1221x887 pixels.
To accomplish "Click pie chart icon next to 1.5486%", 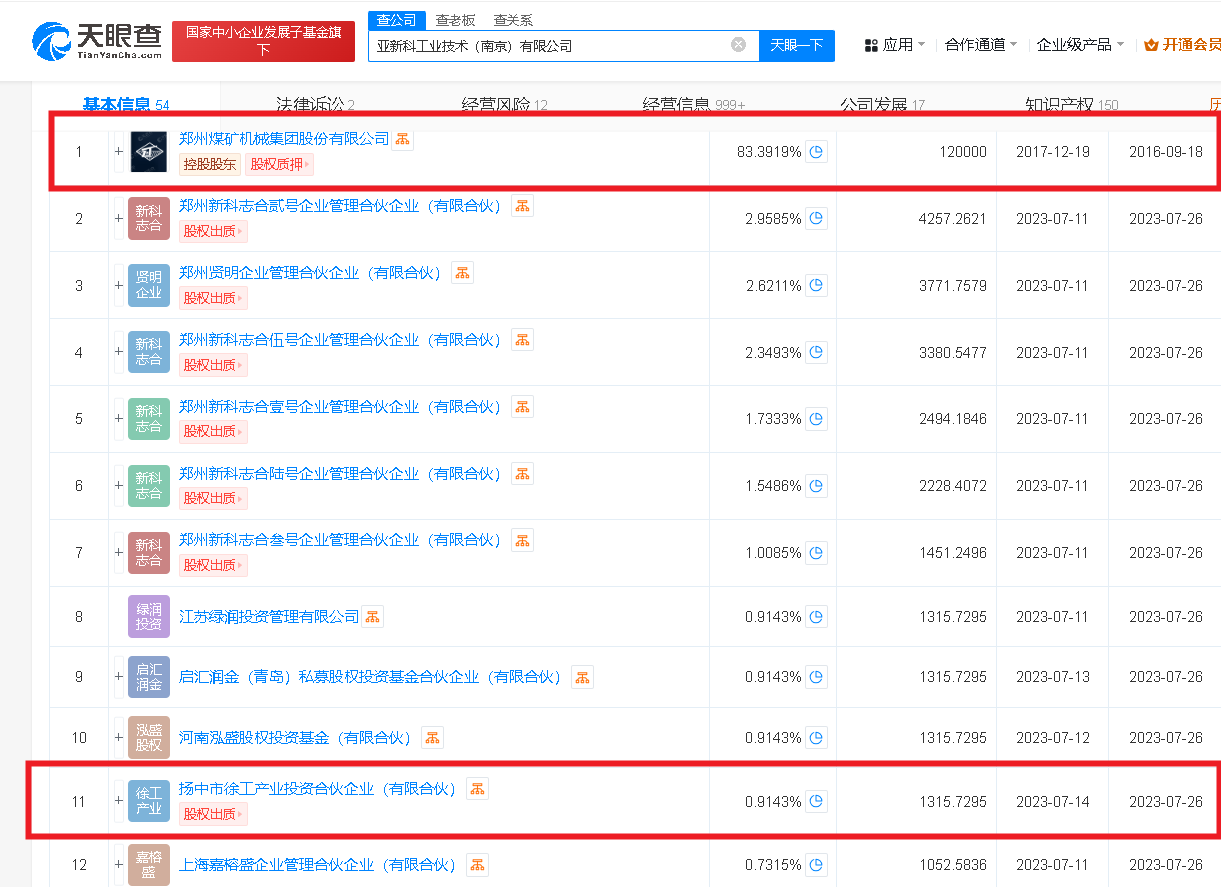I will 817,485.
